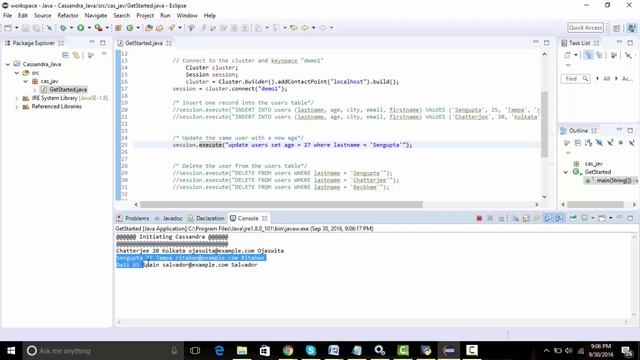Switch to the Javadoc tab
This screenshot has height=360, width=640.
tap(169, 218)
